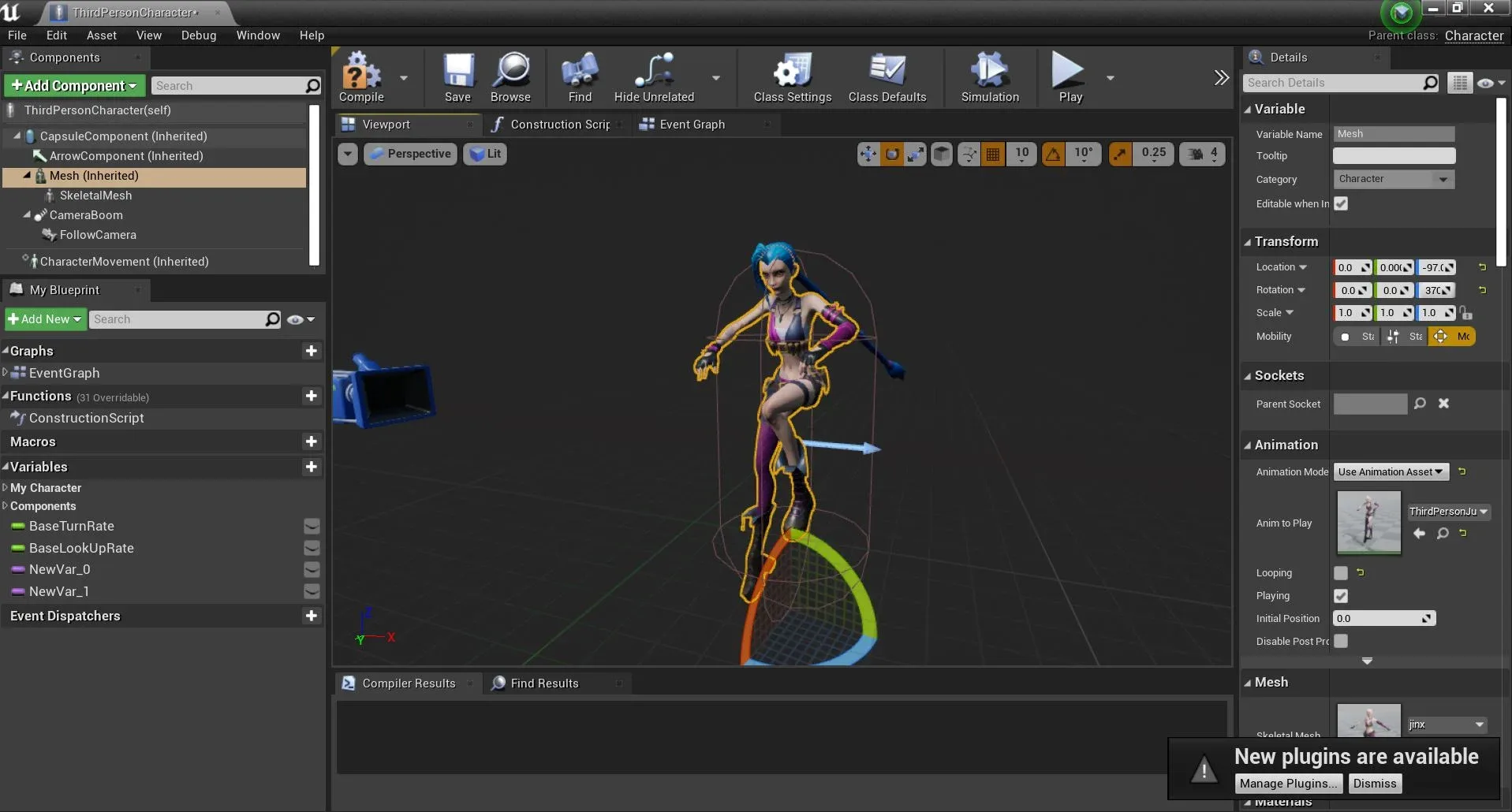The width and height of the screenshot is (1512, 812).
Task: Dismiss the plugins notification
Action: 1375,784
